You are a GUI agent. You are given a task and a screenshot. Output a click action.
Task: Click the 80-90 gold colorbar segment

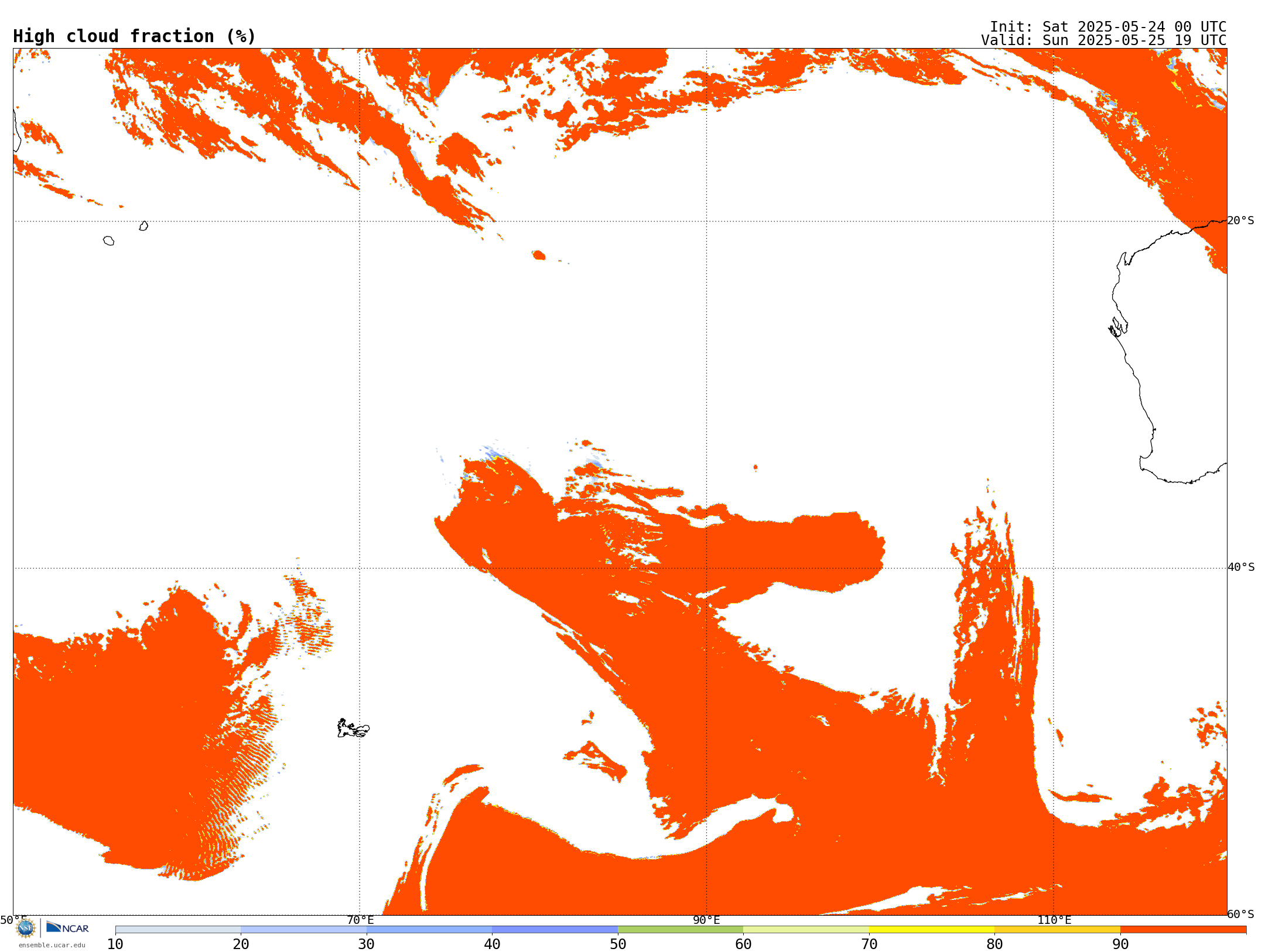[x=1057, y=930]
